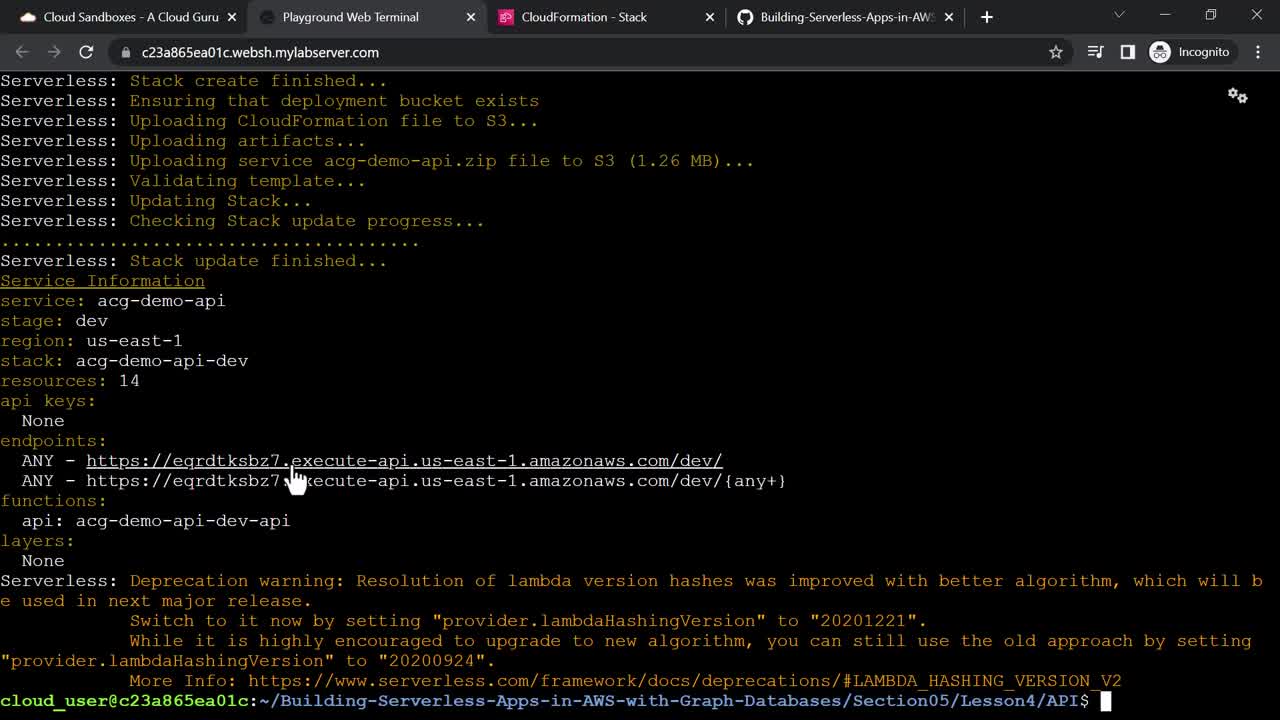
Task: Open the media controls icon in toolbar
Action: click(x=1095, y=52)
